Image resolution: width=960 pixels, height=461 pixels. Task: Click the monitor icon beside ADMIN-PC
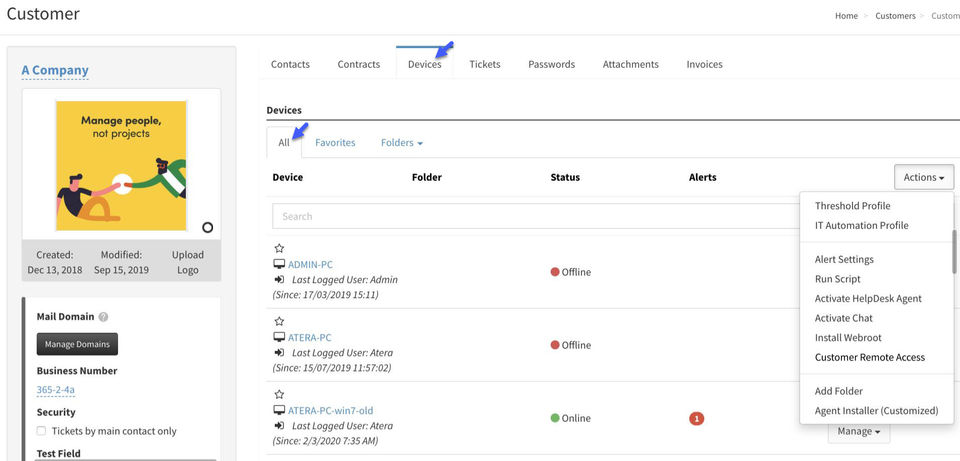coord(279,264)
